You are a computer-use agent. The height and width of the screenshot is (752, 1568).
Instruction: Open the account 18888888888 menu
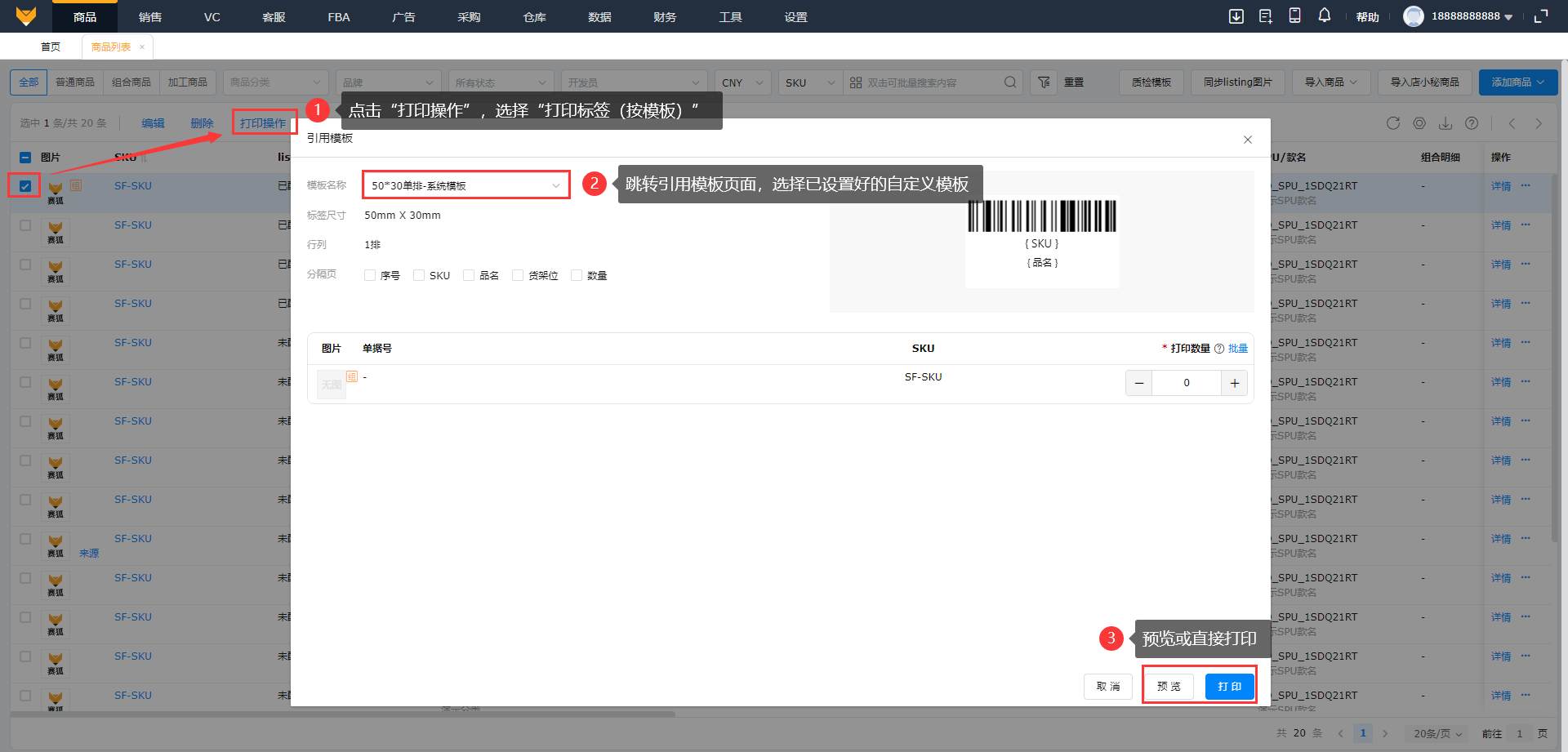(x=1472, y=16)
